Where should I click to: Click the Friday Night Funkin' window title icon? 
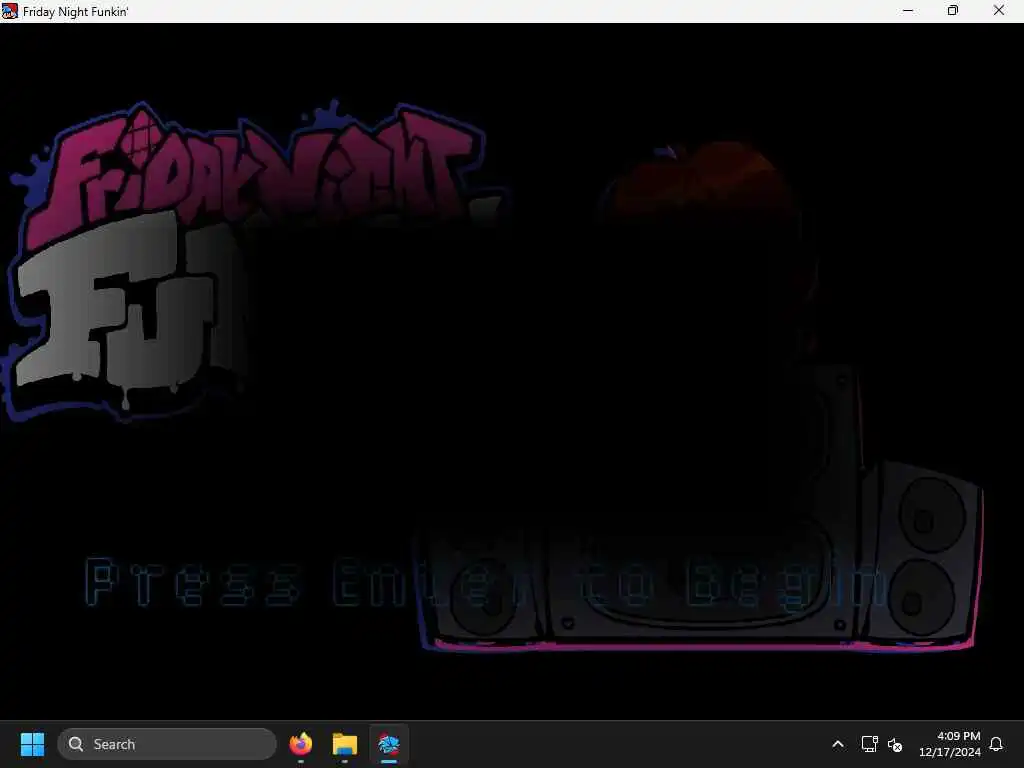pyautogui.click(x=10, y=11)
